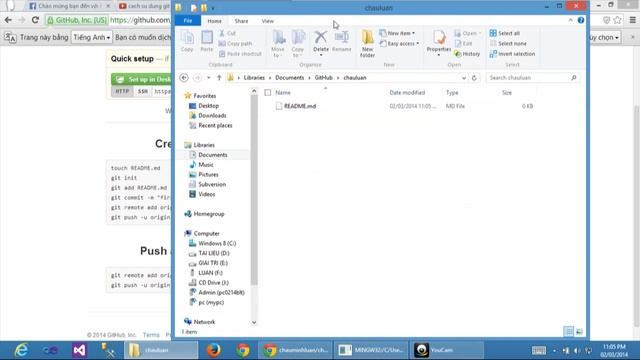Click Select none in the ribbon
This screenshot has height=360, width=640.
508,43
